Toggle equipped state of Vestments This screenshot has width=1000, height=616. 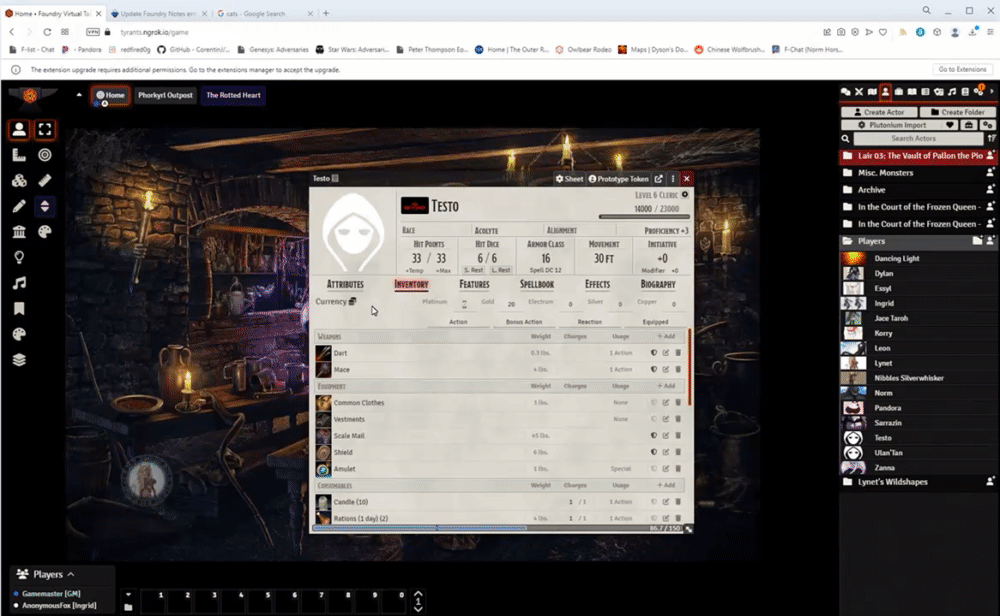click(x=654, y=419)
